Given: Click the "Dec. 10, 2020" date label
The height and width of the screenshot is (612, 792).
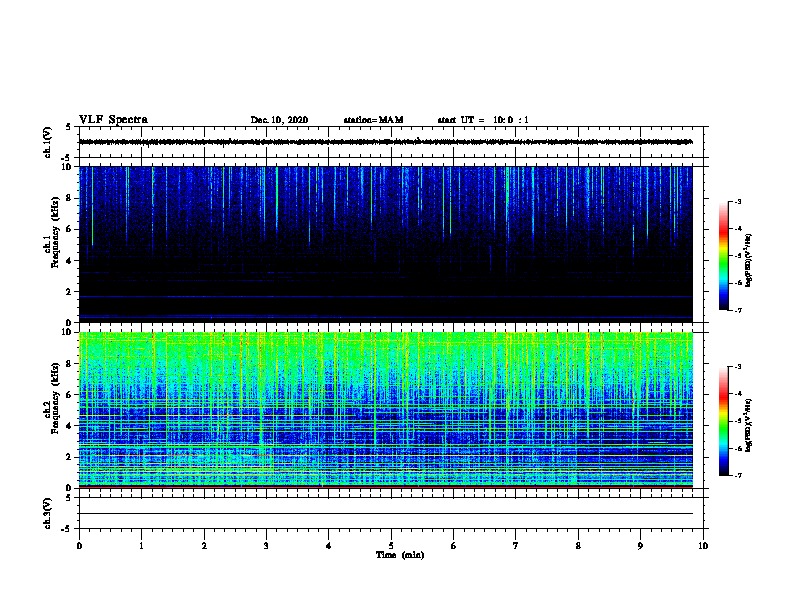Looking at the screenshot, I should pyautogui.click(x=279, y=120).
